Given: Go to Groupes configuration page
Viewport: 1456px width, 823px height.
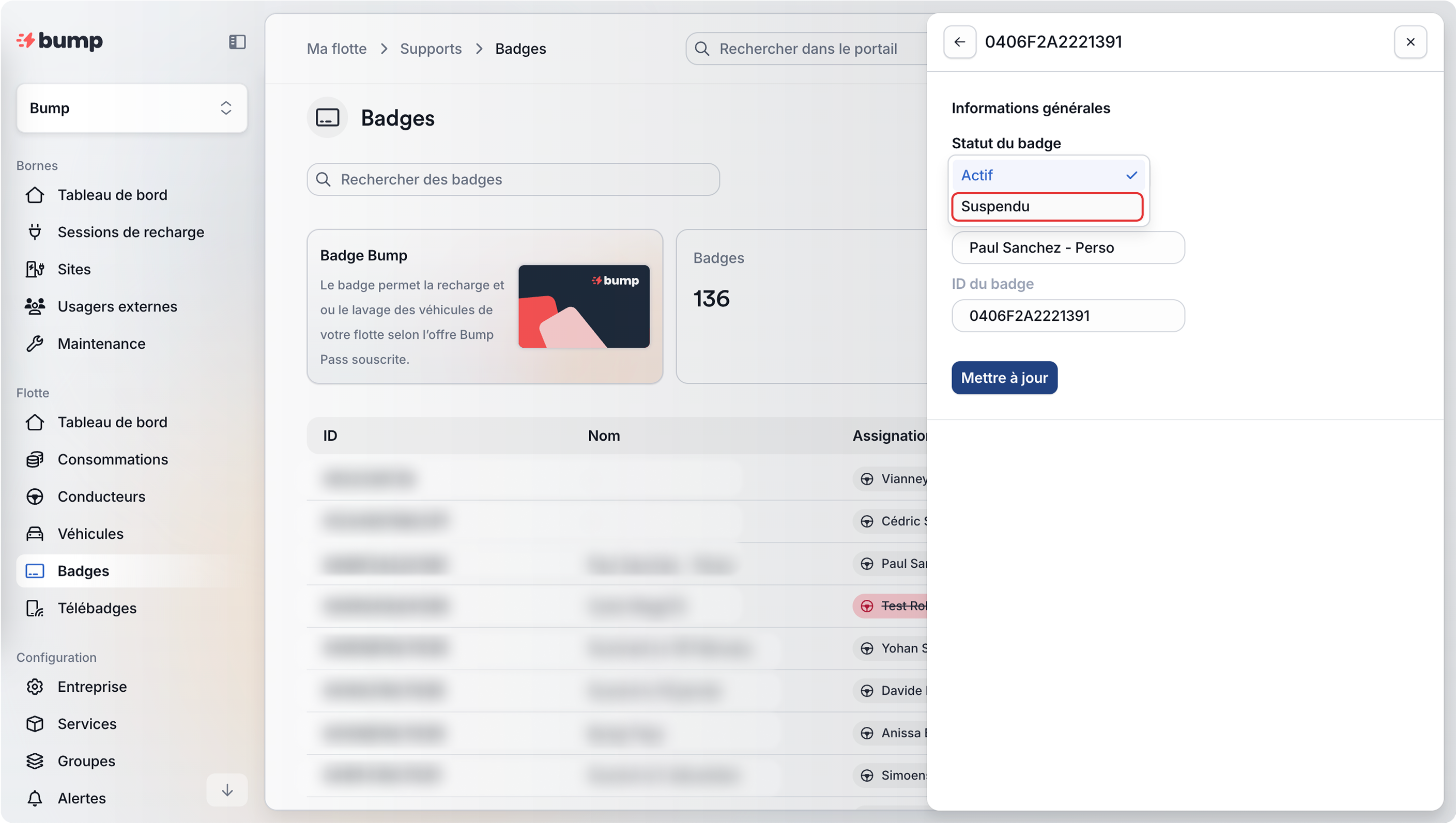Looking at the screenshot, I should pyautogui.click(x=86, y=761).
